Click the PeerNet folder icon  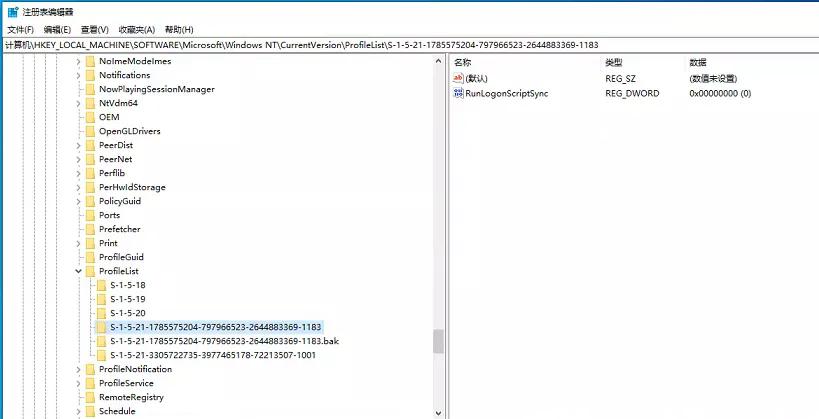click(x=90, y=159)
